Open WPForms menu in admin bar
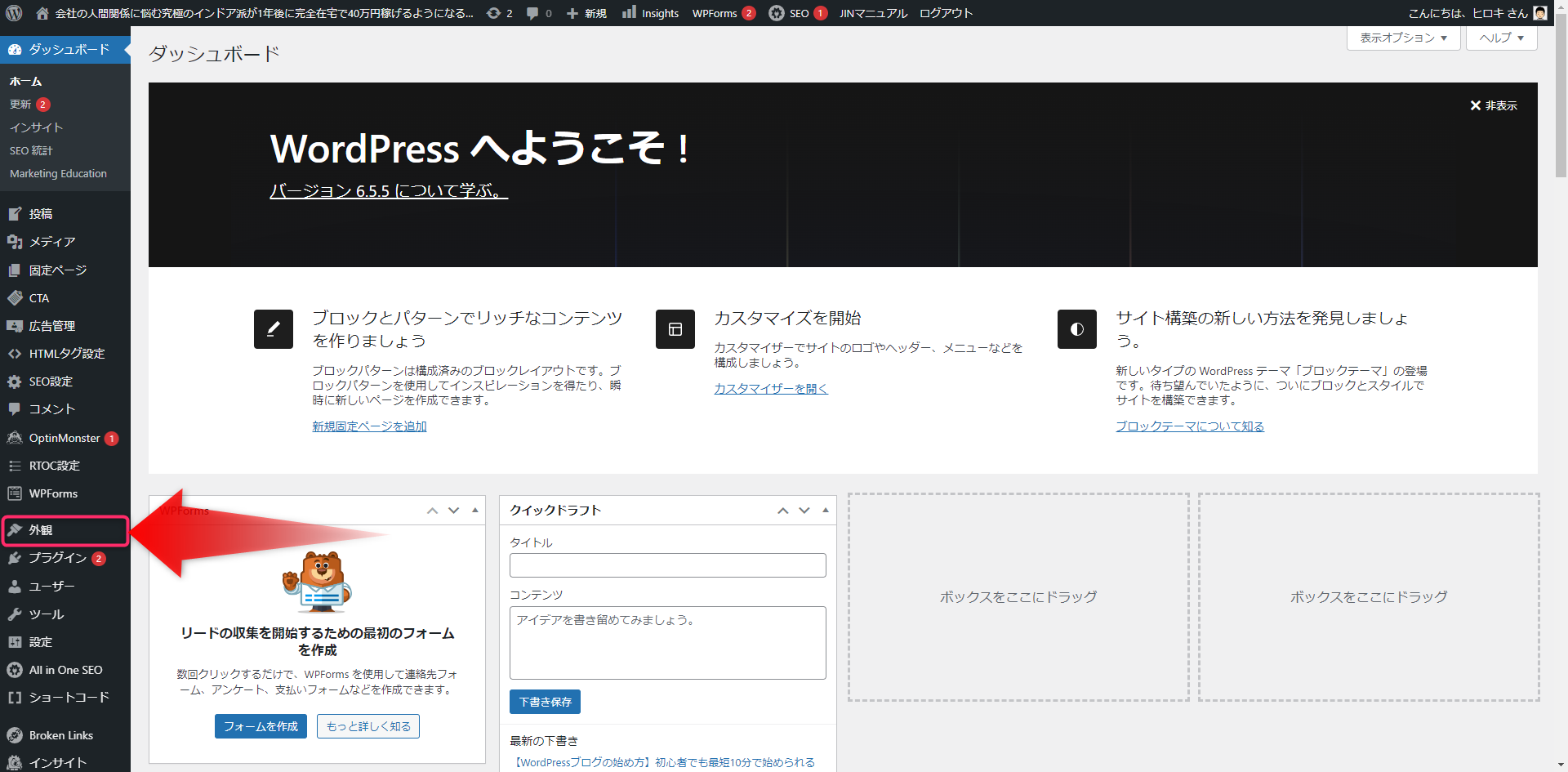Screen dimensions: 1568x772 pyautogui.click(x=724, y=13)
